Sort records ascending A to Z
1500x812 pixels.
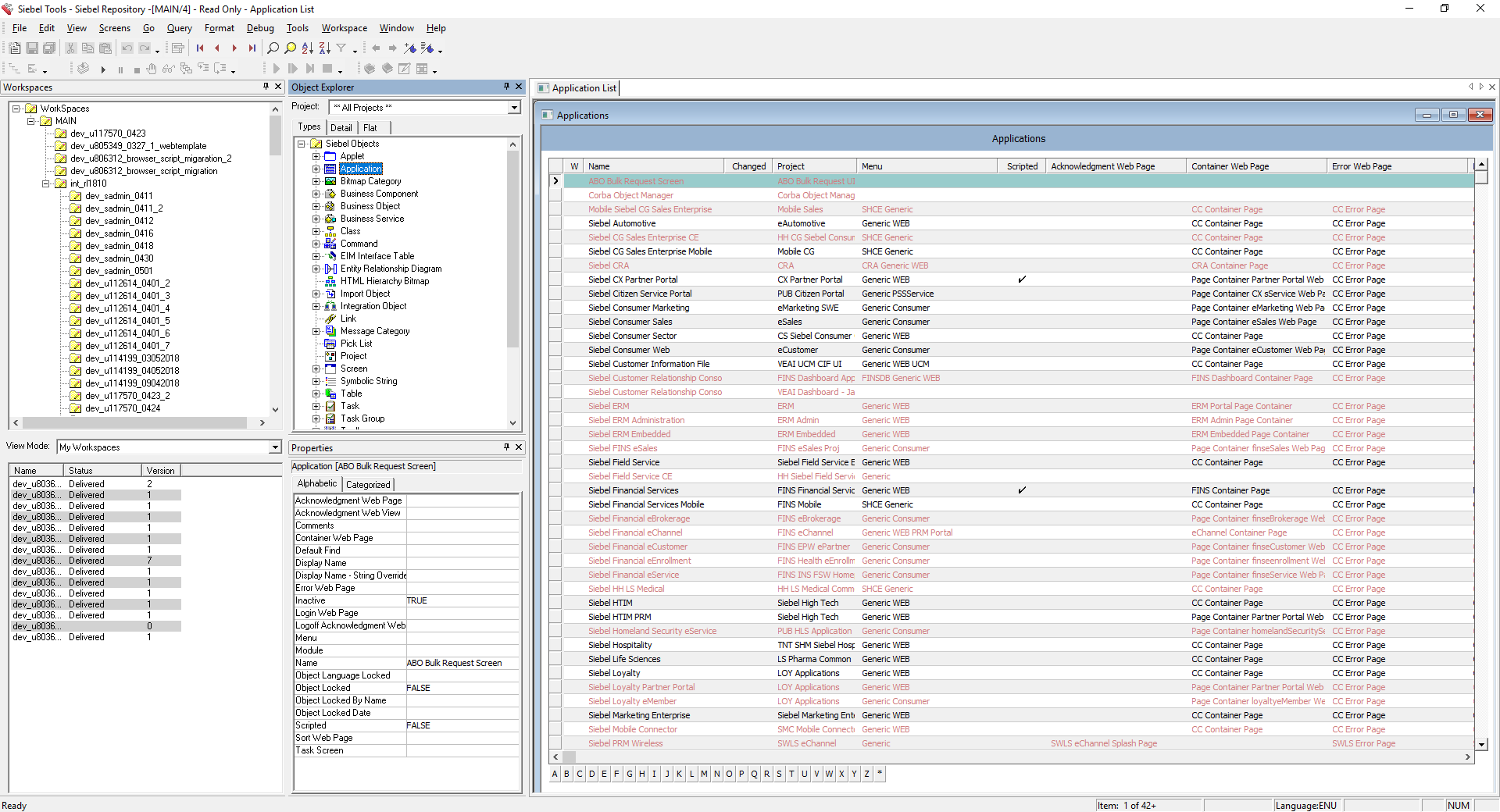coord(307,48)
